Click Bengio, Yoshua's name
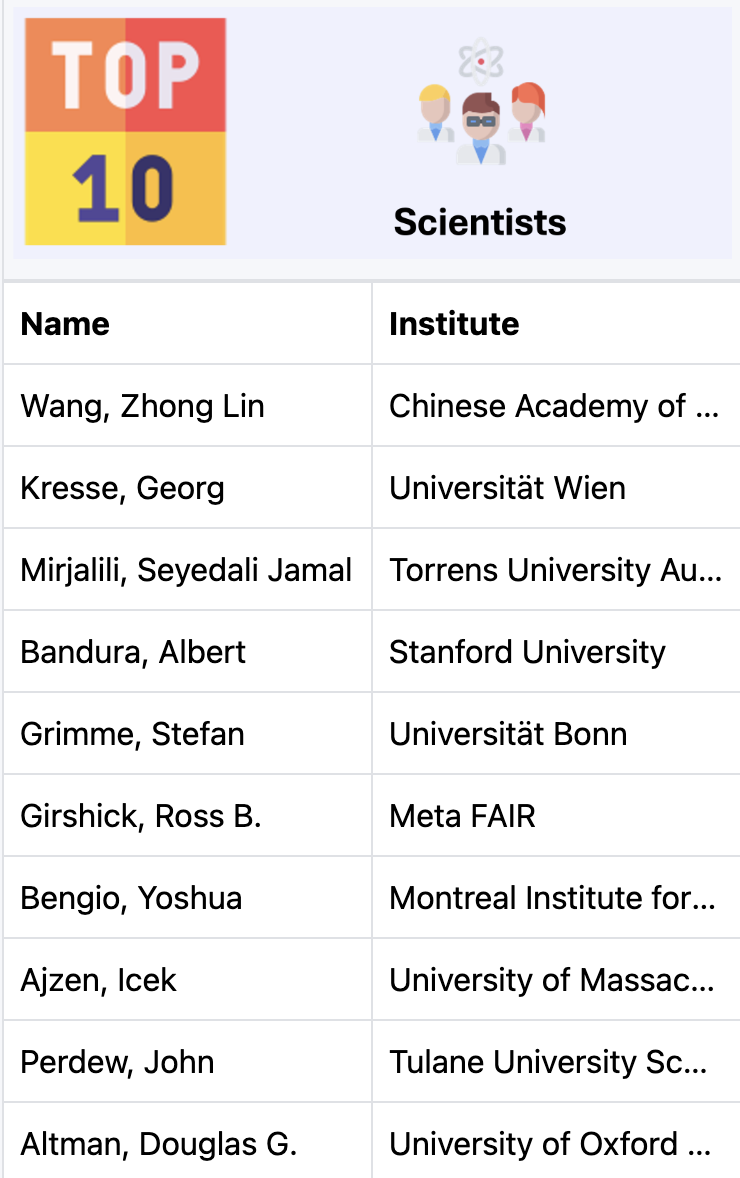740x1178 pixels. (x=131, y=898)
